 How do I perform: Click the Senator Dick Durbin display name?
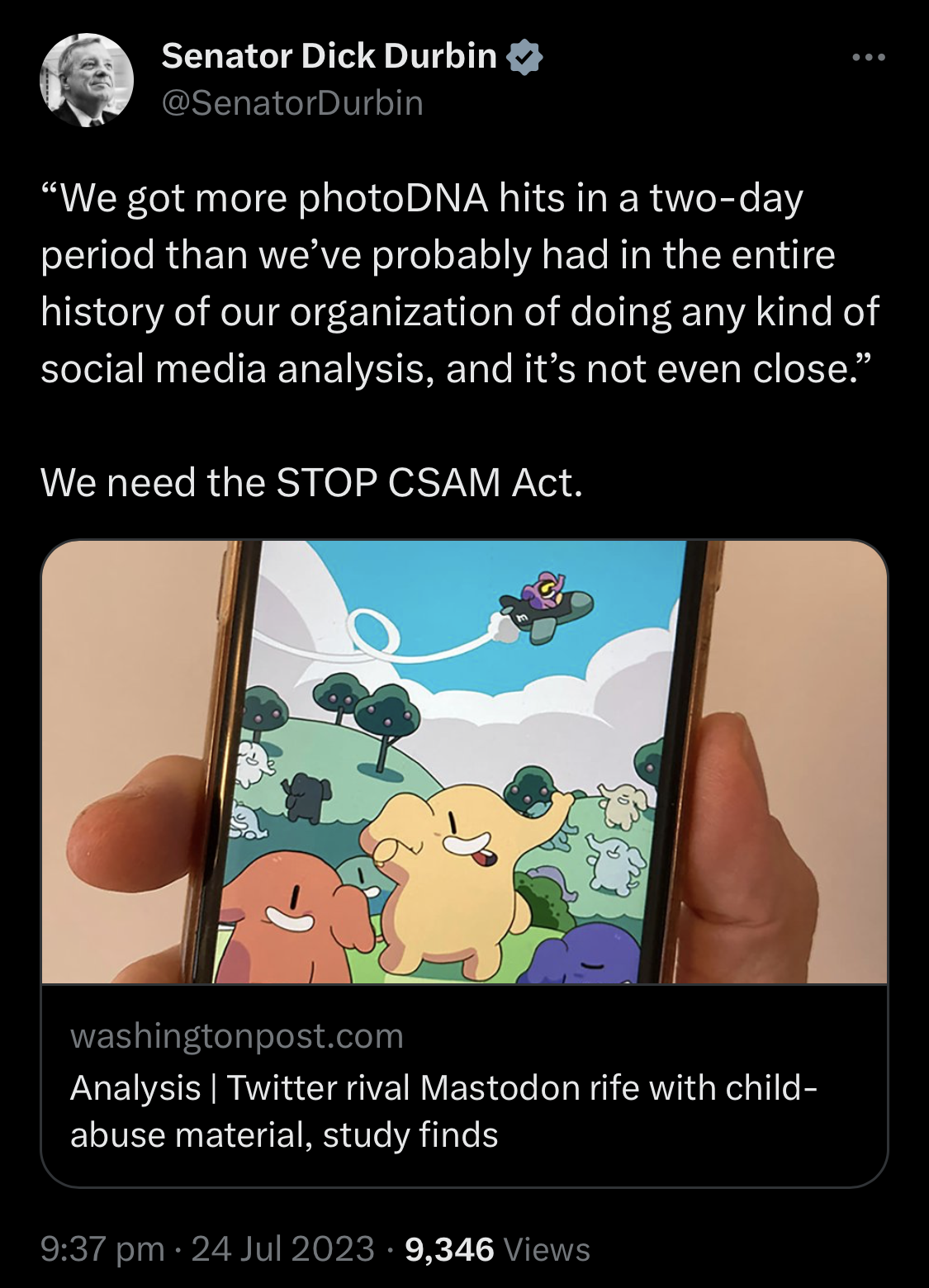(x=329, y=56)
